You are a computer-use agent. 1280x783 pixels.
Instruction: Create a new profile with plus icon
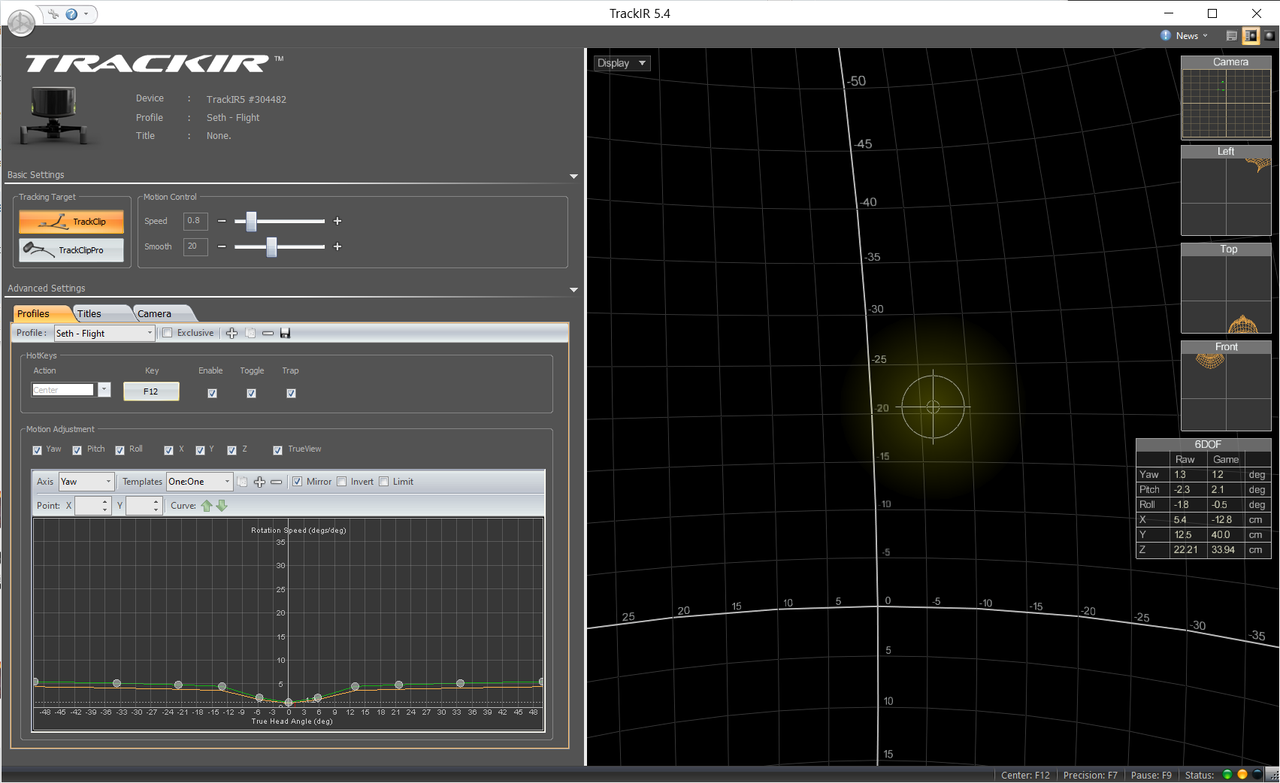tap(232, 333)
